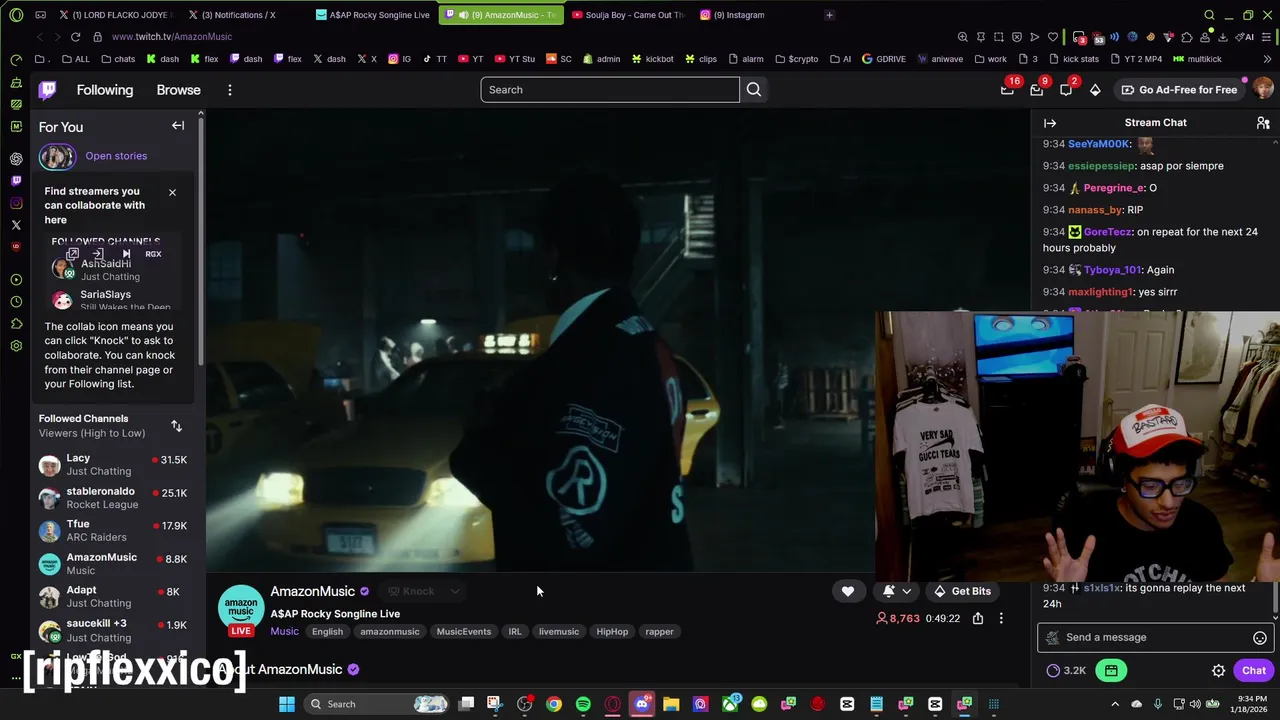Reload the browser page
Screen dimensions: 1280x720
point(75,37)
